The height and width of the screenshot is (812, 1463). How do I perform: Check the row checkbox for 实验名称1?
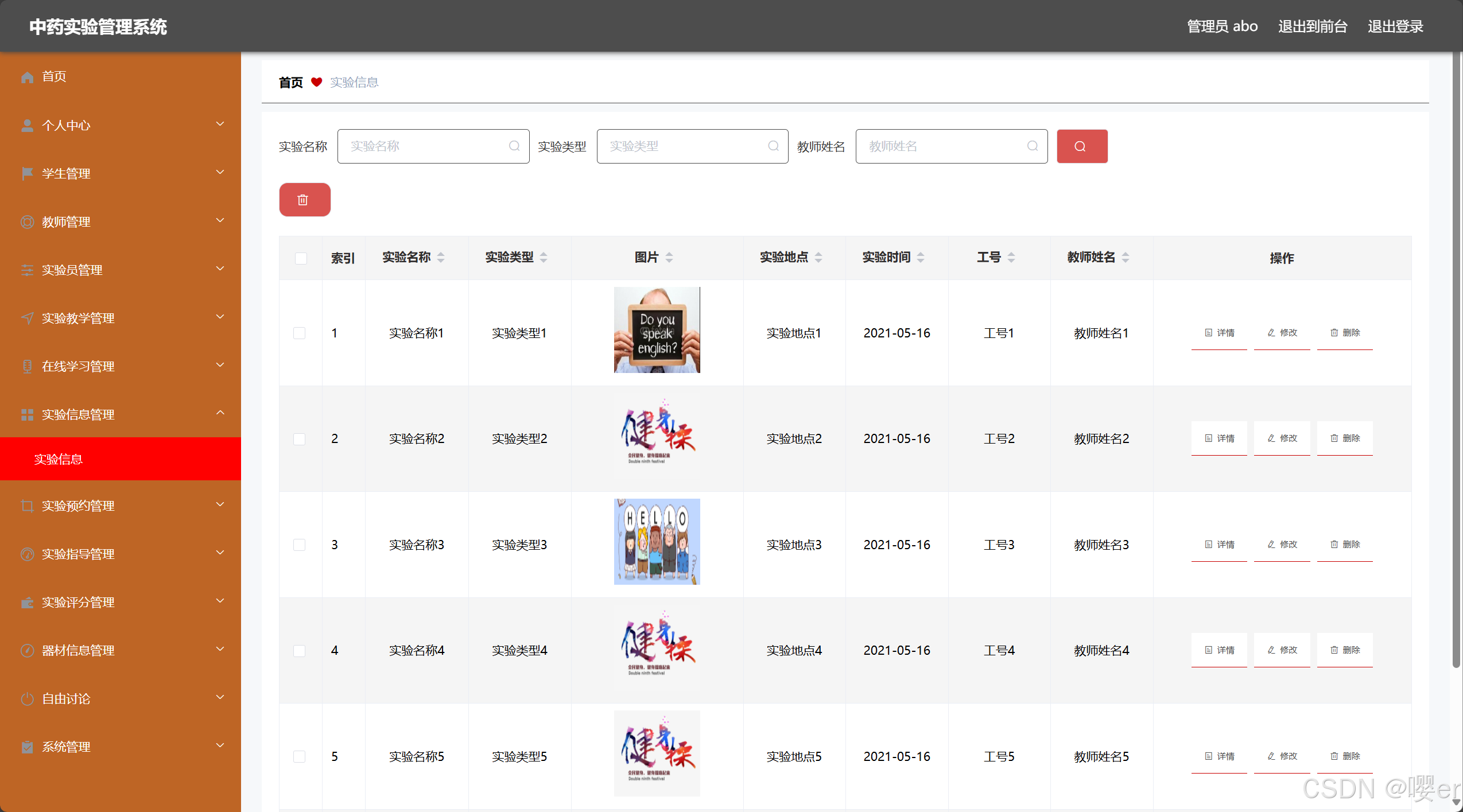[x=299, y=333]
